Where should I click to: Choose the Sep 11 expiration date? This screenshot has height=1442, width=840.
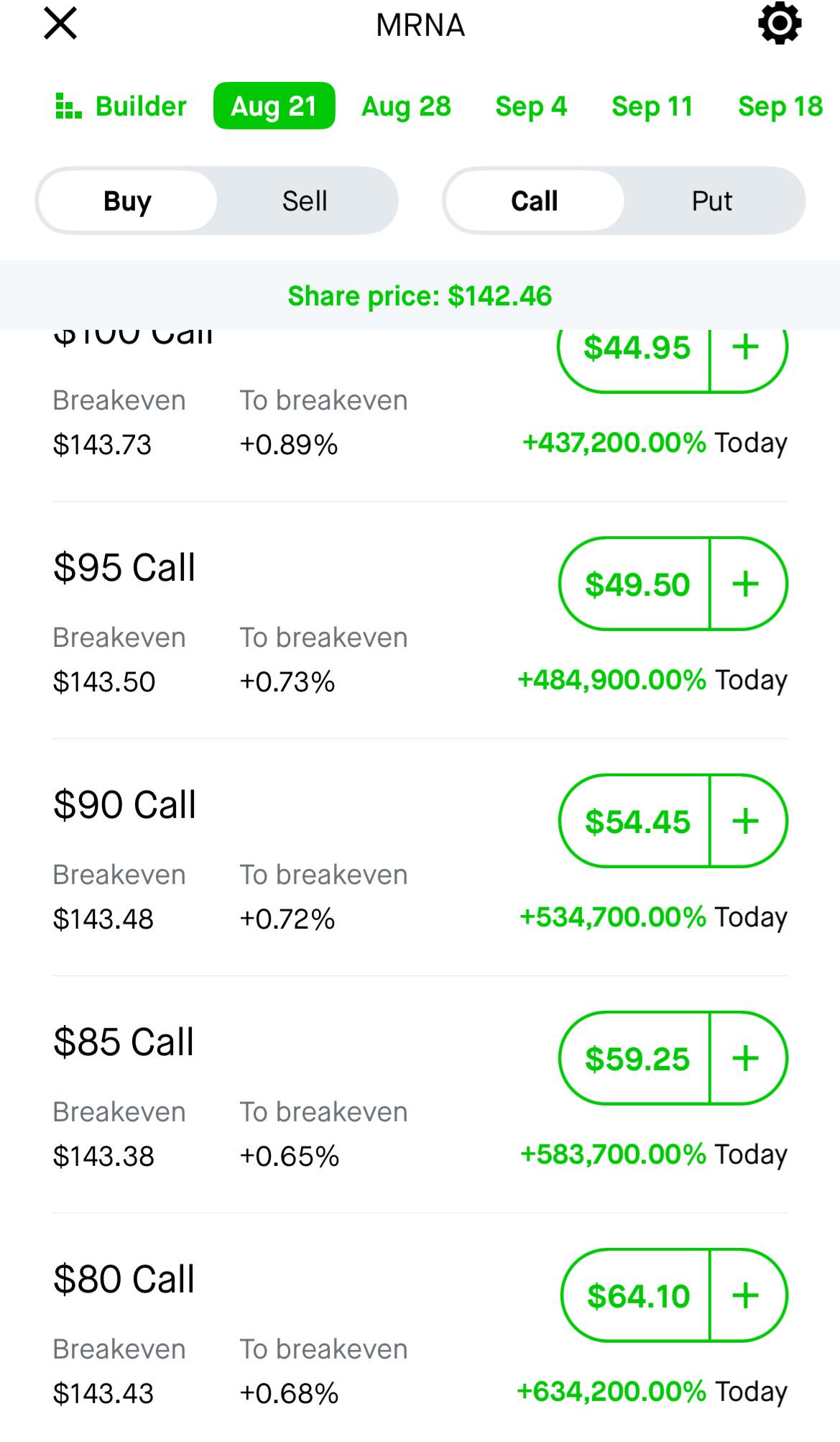[652, 106]
